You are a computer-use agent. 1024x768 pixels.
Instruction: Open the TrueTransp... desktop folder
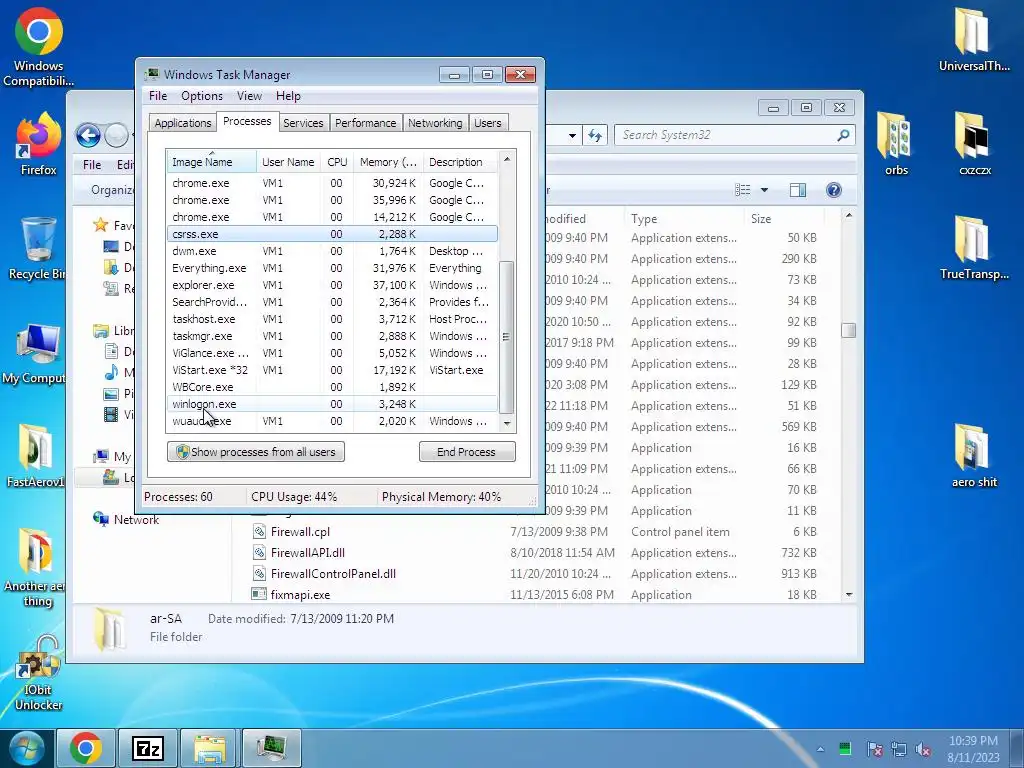[974, 248]
